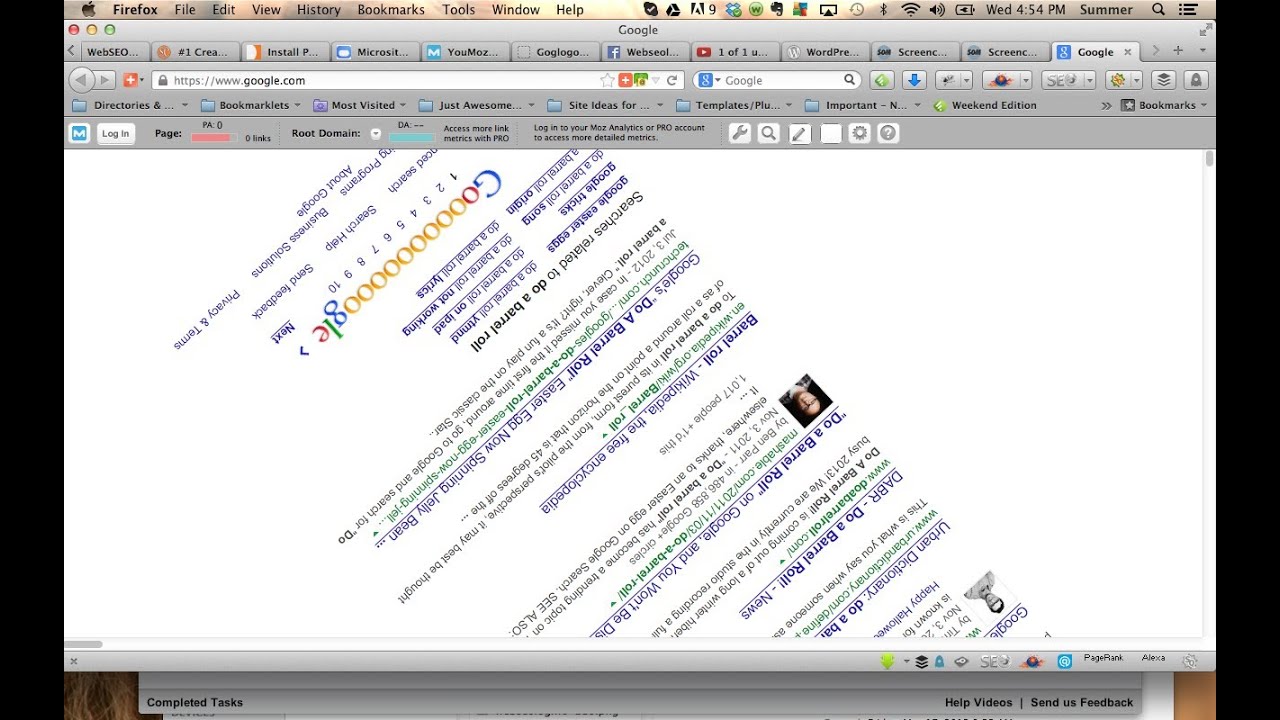
Task: Open the Tools menu
Action: pos(459,9)
